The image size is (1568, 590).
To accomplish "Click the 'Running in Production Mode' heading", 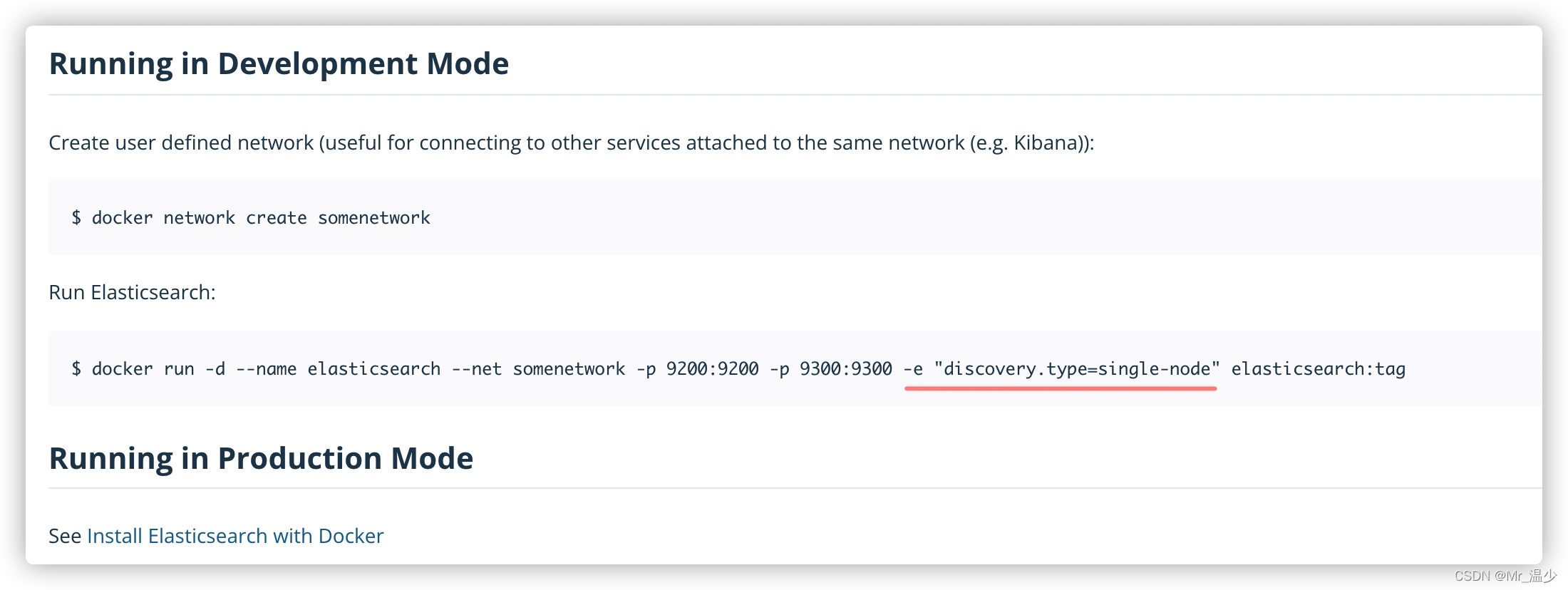I will (261, 458).
